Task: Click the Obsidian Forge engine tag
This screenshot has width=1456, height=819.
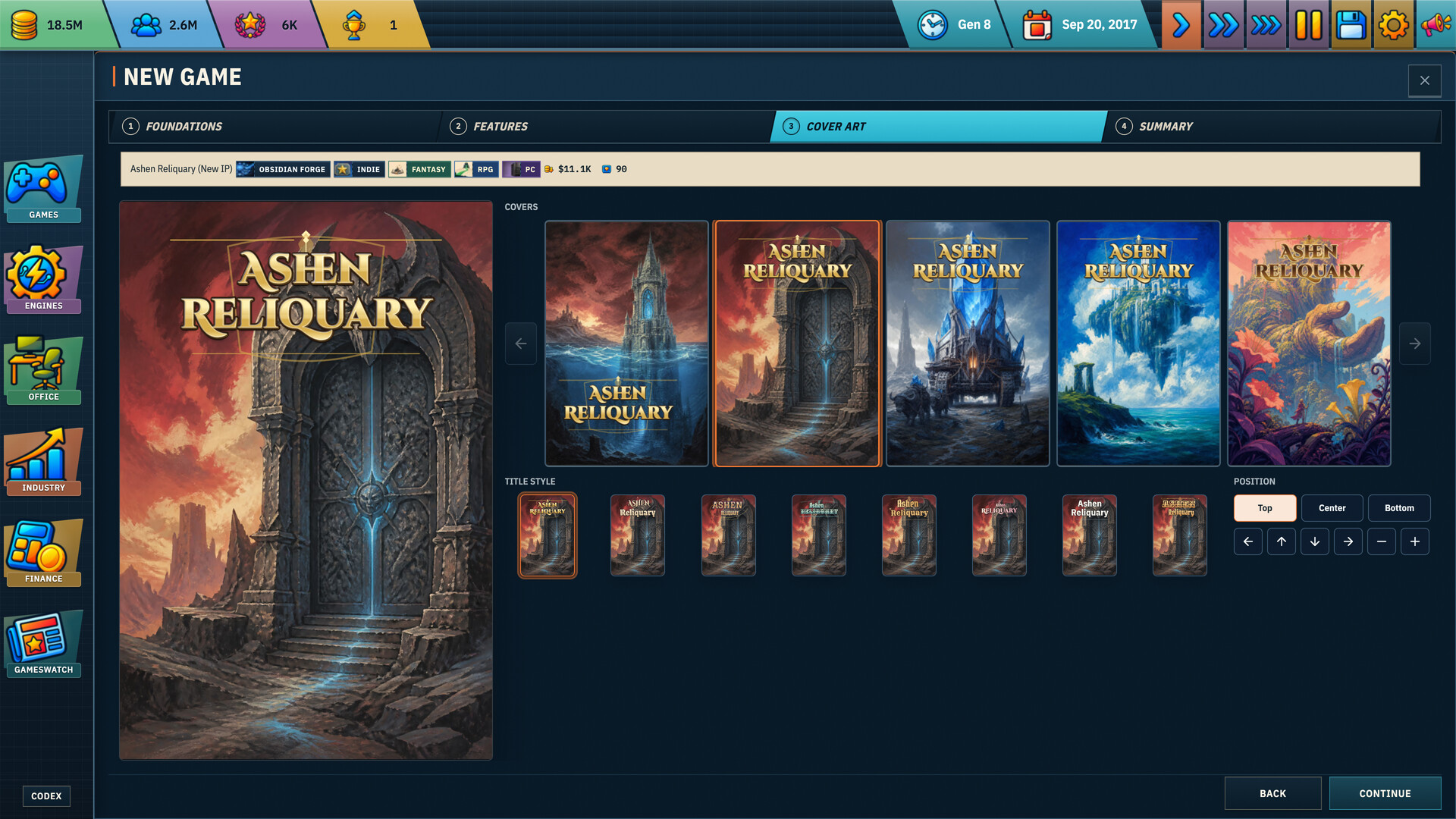Action: [x=282, y=169]
